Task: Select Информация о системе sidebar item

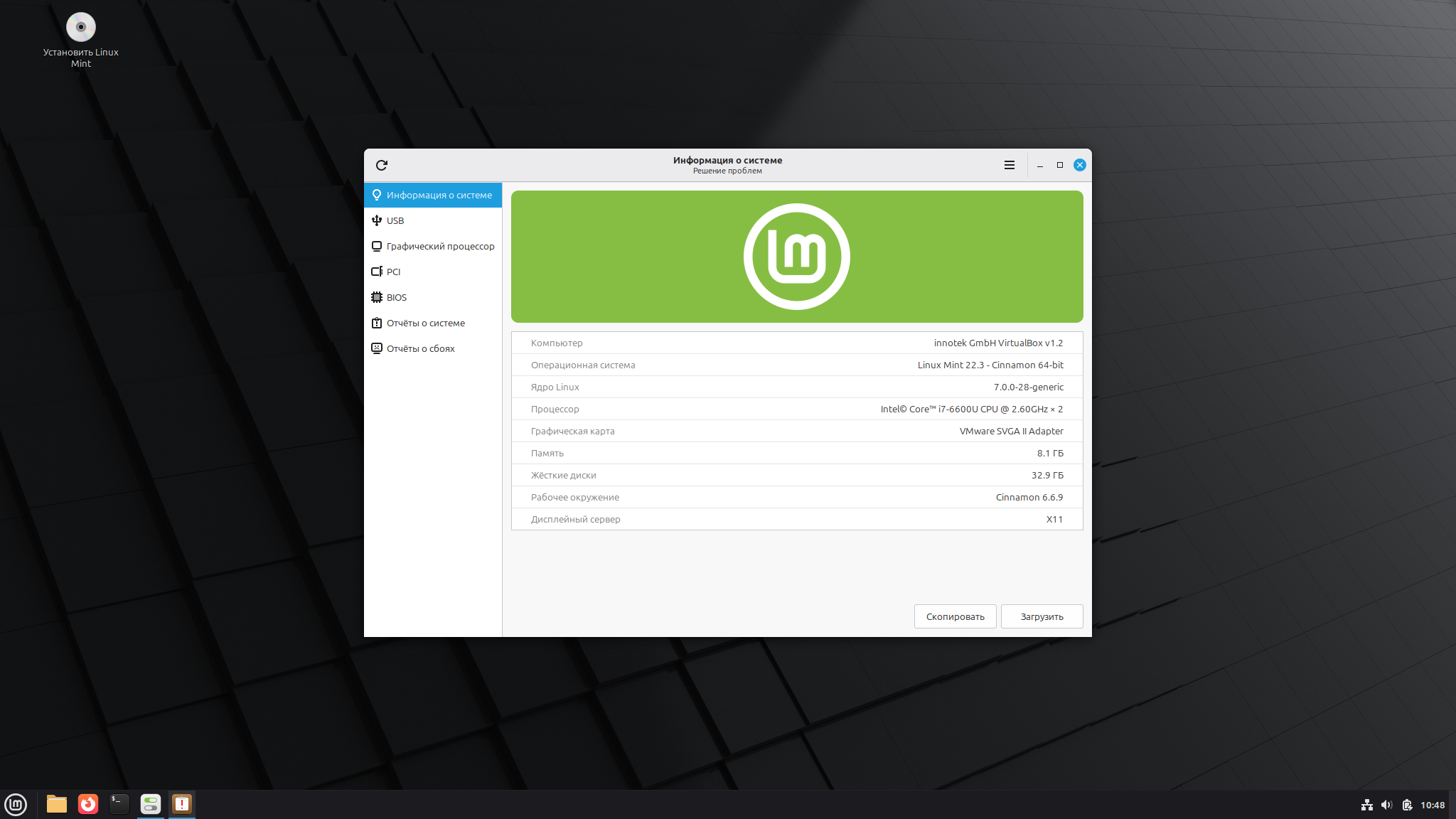Action: tap(433, 195)
